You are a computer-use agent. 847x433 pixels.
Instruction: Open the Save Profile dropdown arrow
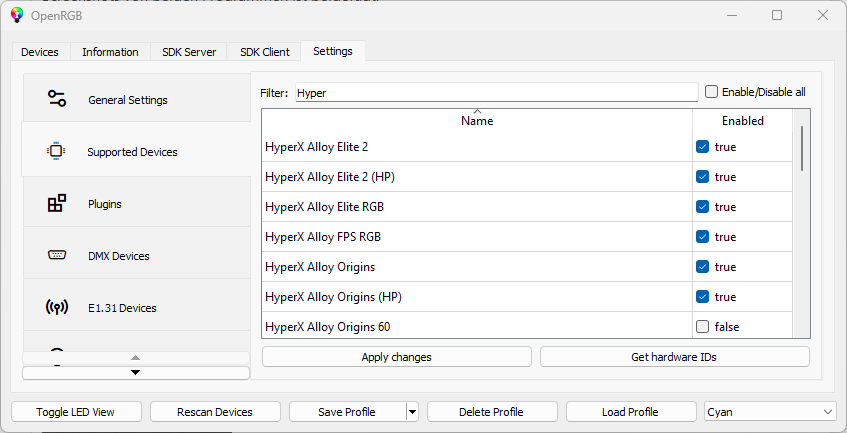coord(412,412)
